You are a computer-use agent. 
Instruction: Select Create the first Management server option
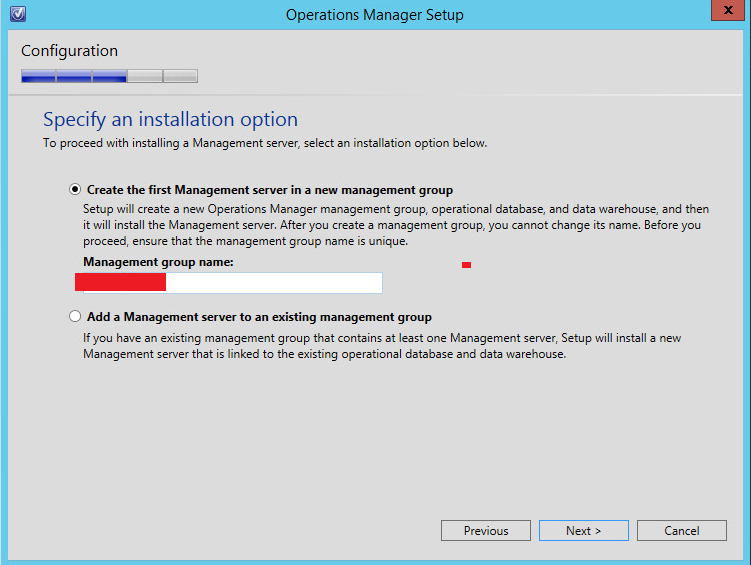point(75,190)
